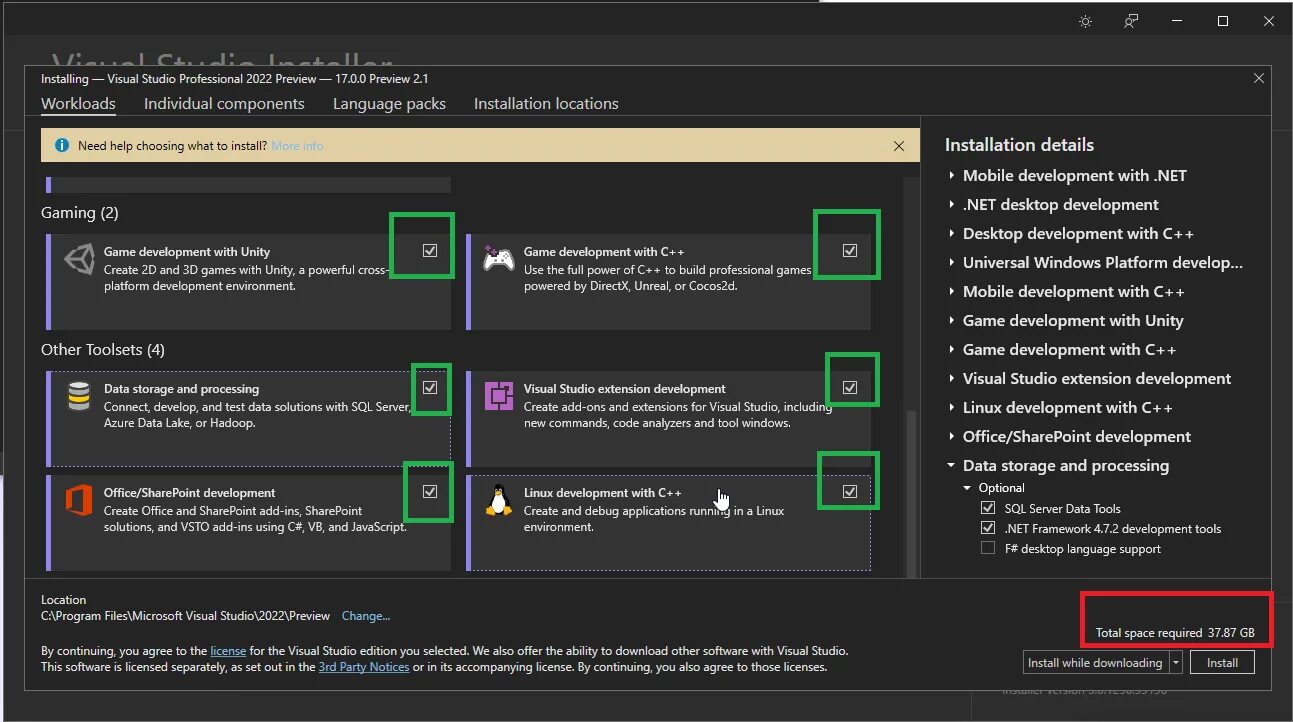Click the Gaming (2) section heading
The height and width of the screenshot is (722, 1293).
(x=82, y=213)
